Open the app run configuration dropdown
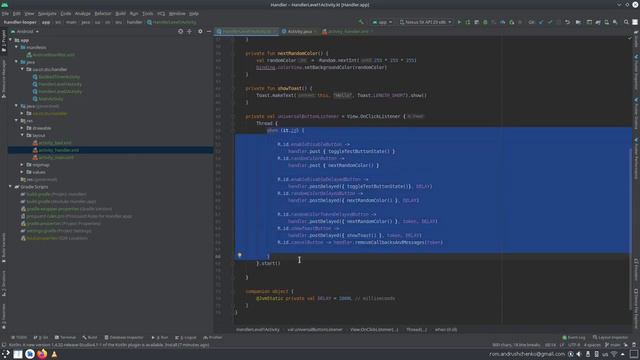Image resolution: width=640 pixels, height=360 pixels. [382, 22]
